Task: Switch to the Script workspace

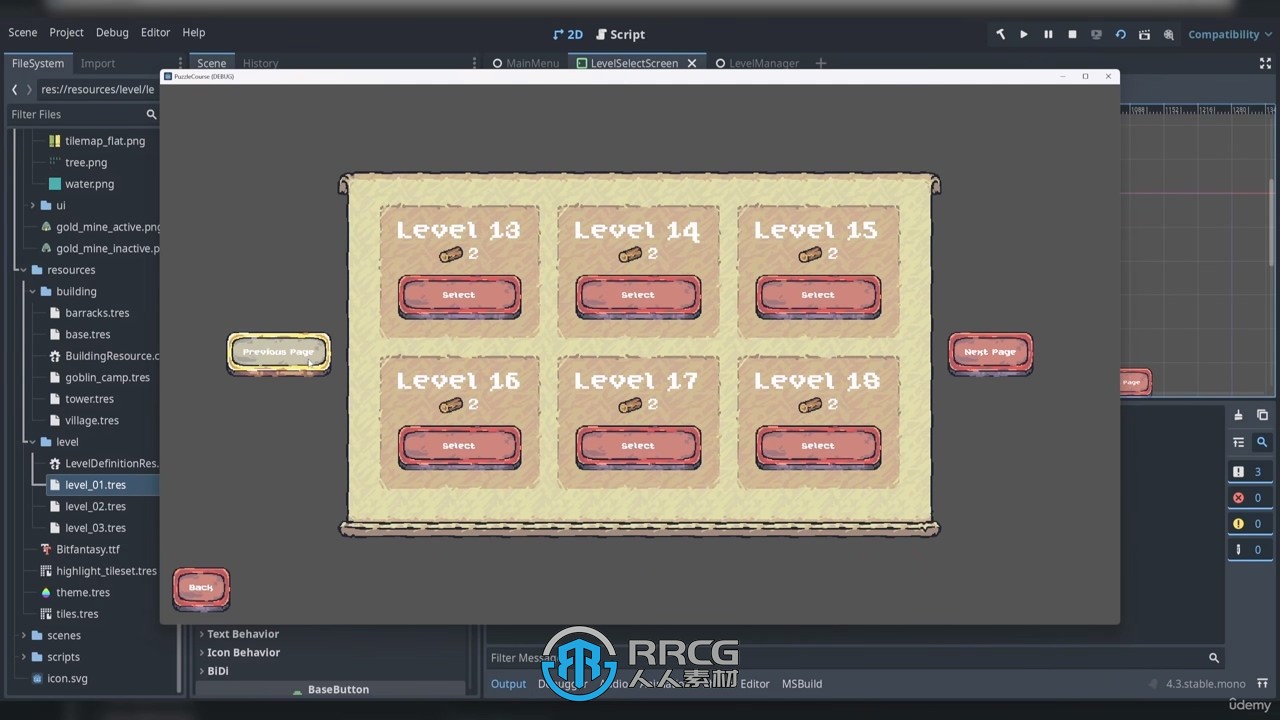Action: pos(620,34)
